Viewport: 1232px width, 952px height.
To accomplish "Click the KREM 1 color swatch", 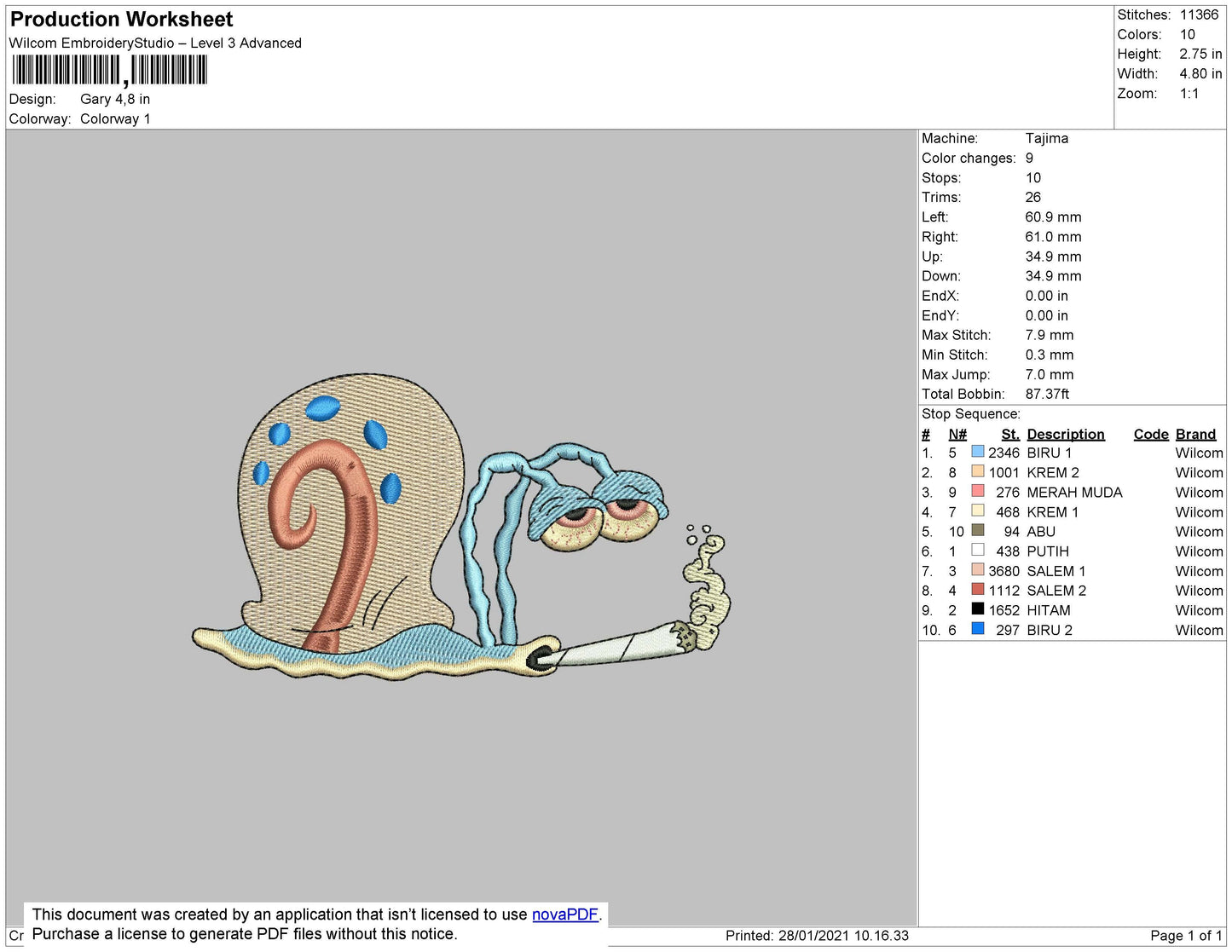I will (x=978, y=511).
